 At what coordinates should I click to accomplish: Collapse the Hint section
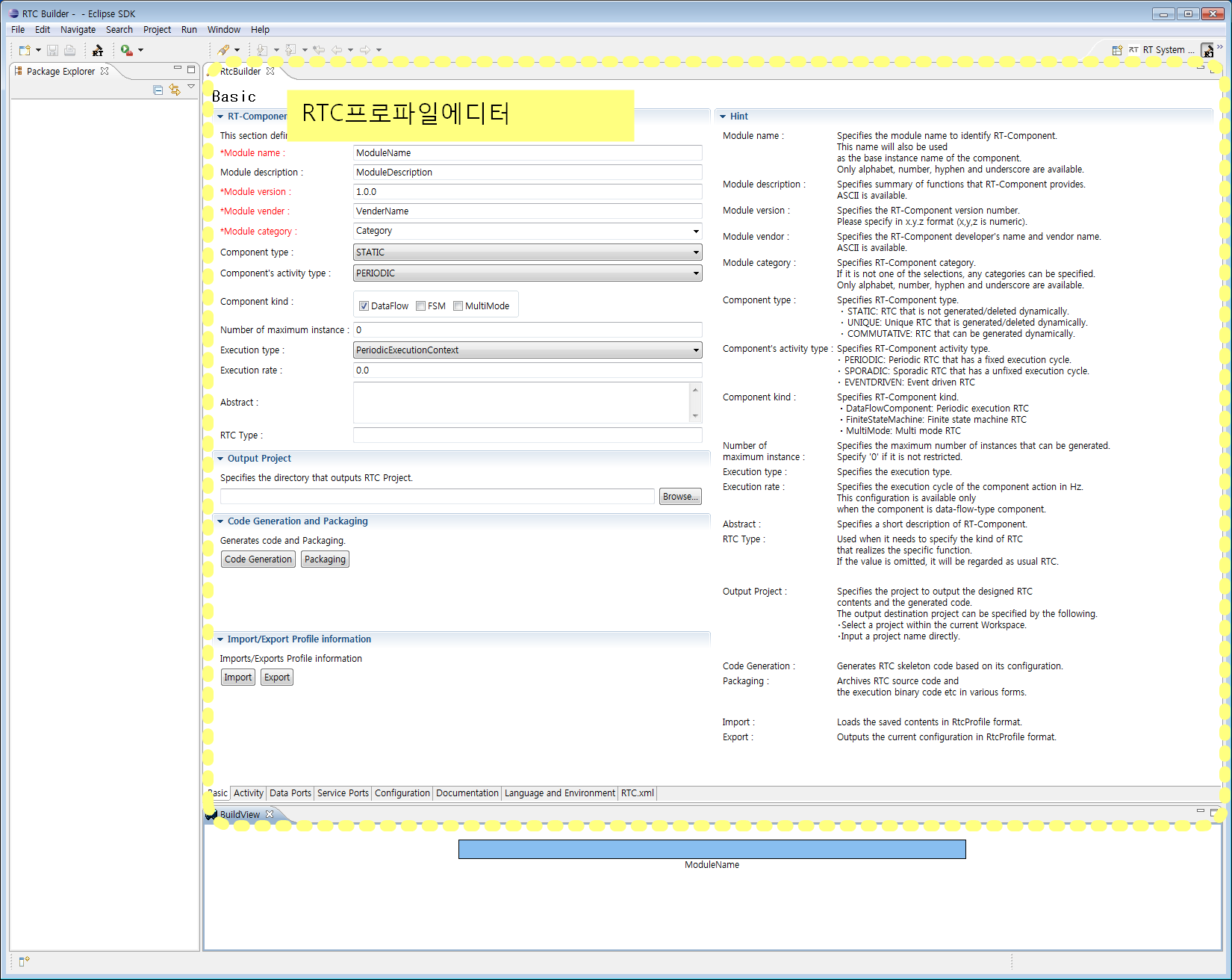click(x=723, y=117)
